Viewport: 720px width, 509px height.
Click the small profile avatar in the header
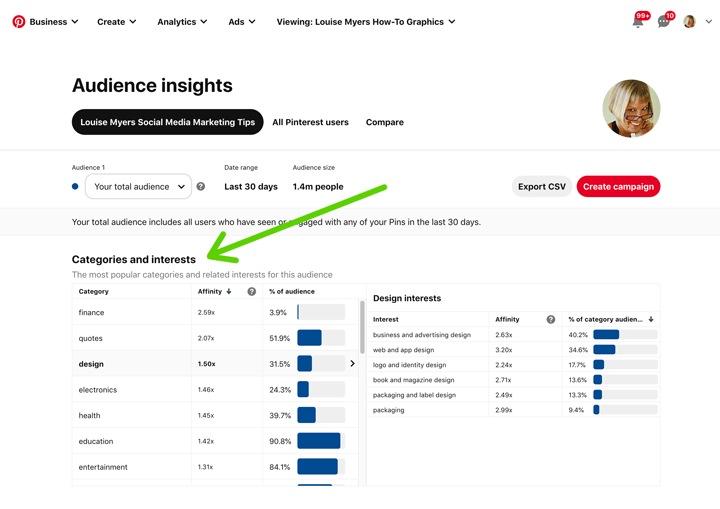click(x=689, y=22)
